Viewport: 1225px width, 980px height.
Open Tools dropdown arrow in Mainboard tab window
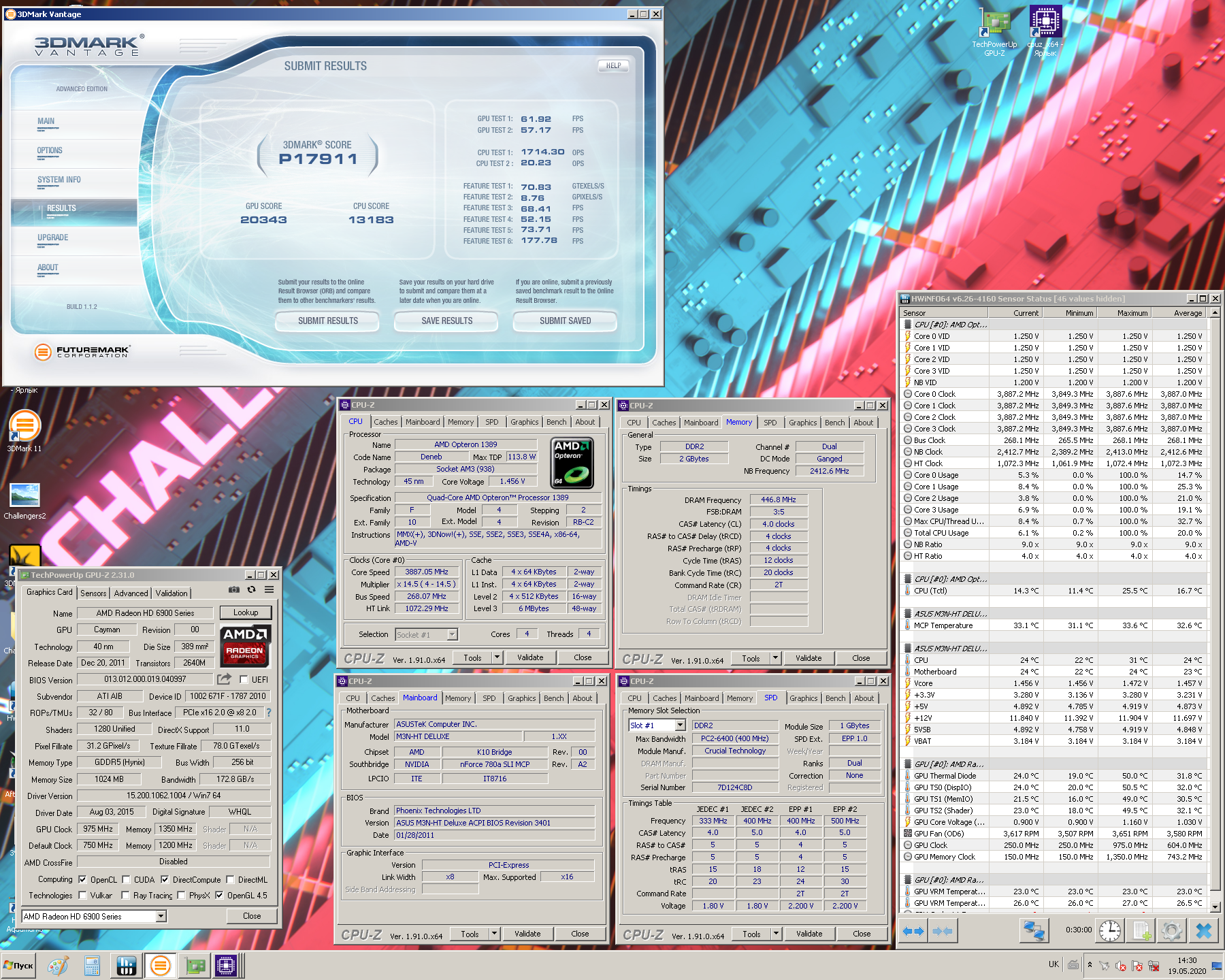494,934
